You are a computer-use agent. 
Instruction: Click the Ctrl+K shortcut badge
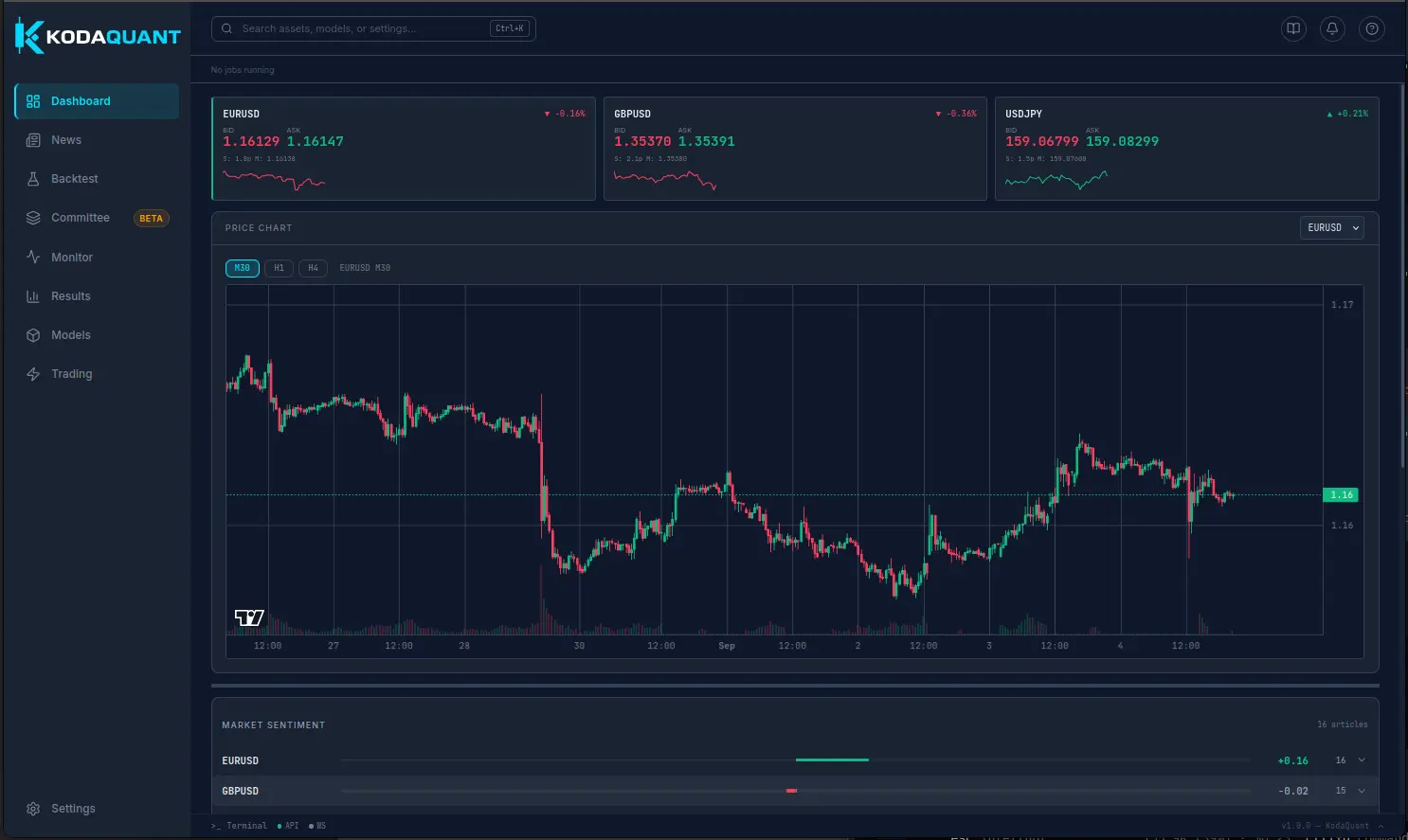pyautogui.click(x=510, y=28)
